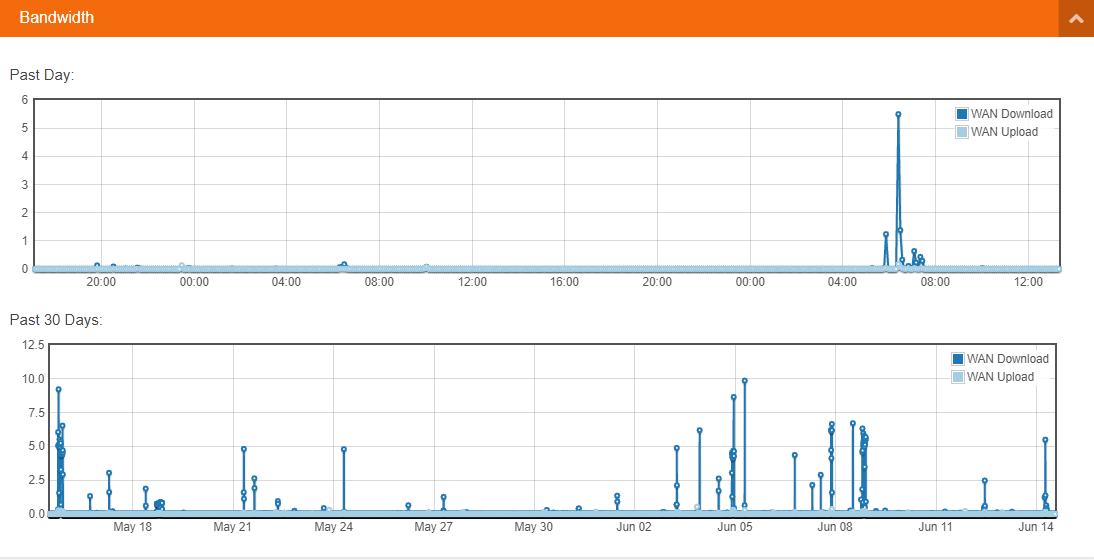Click the 16:00 label on Past Day axis
The height and width of the screenshot is (560, 1094).
pyautogui.click(x=564, y=282)
